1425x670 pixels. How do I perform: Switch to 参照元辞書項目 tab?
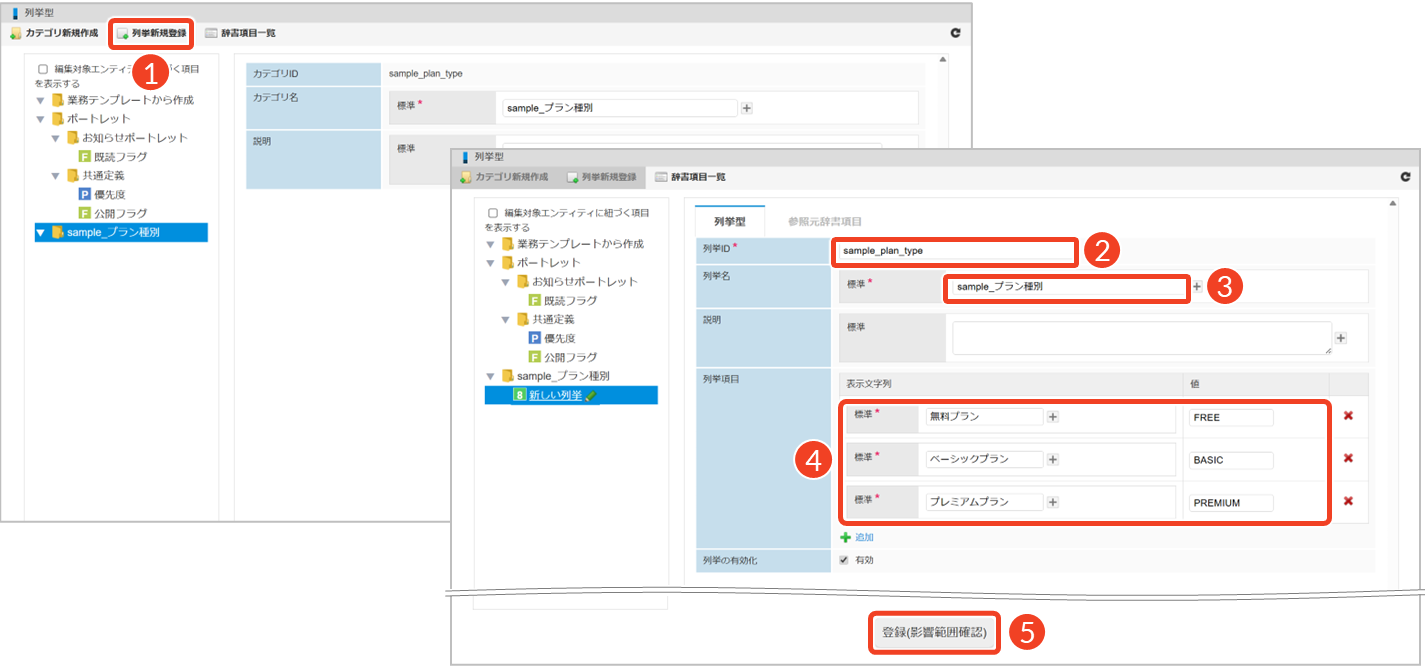[824, 221]
